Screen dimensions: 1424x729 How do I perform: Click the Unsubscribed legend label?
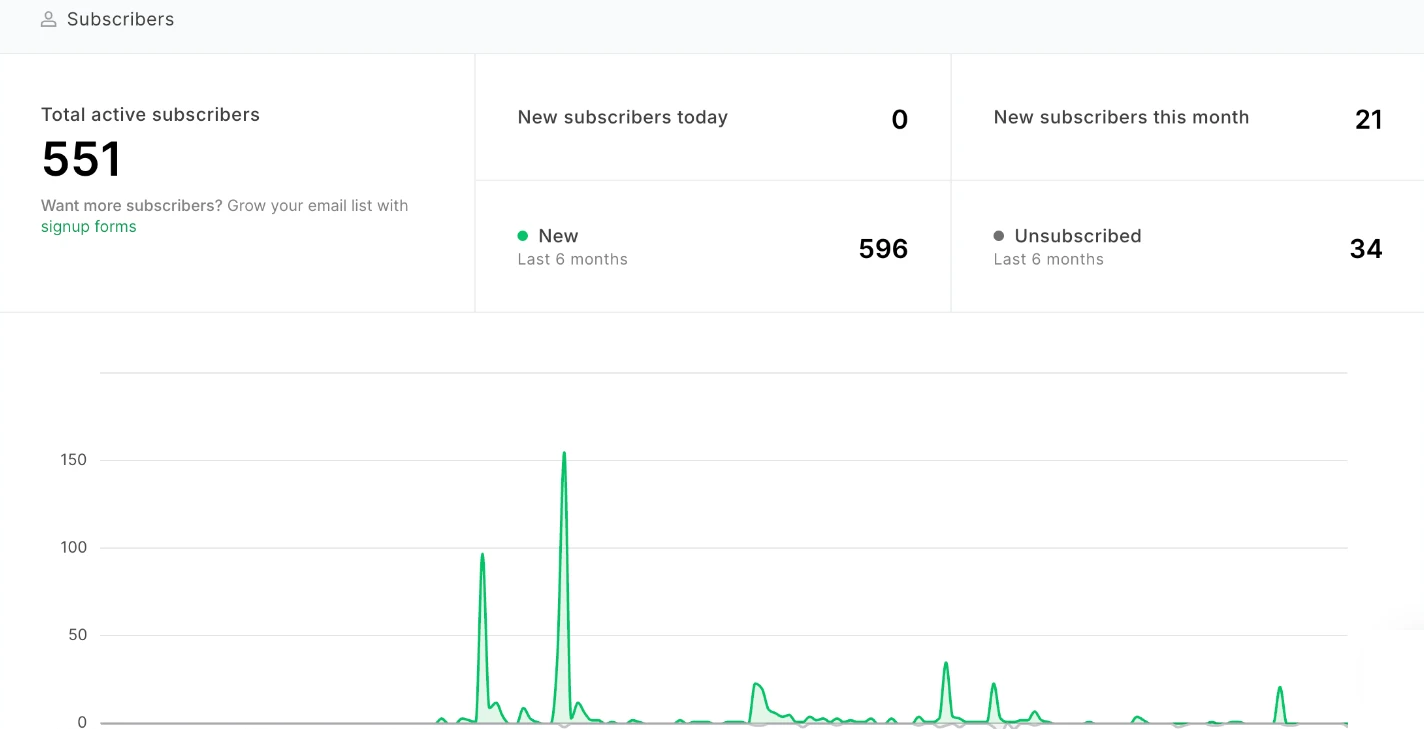(1077, 236)
